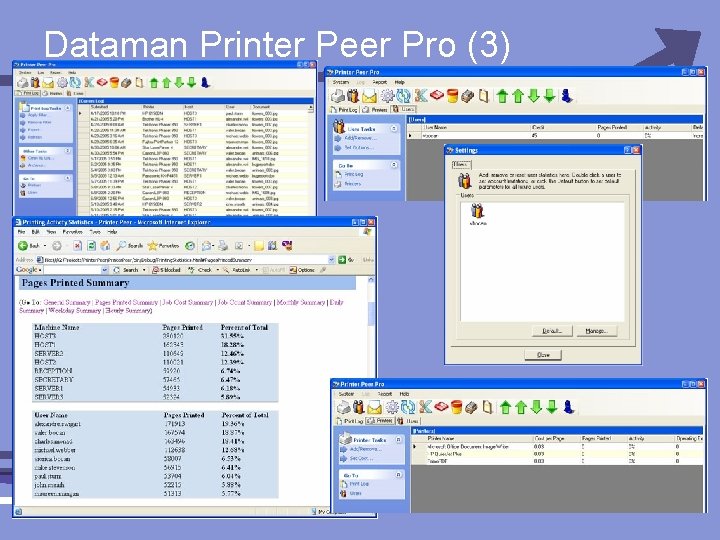Click History icon in Internet Explorer toolbar
This screenshot has height=540, width=720.
tap(190, 246)
